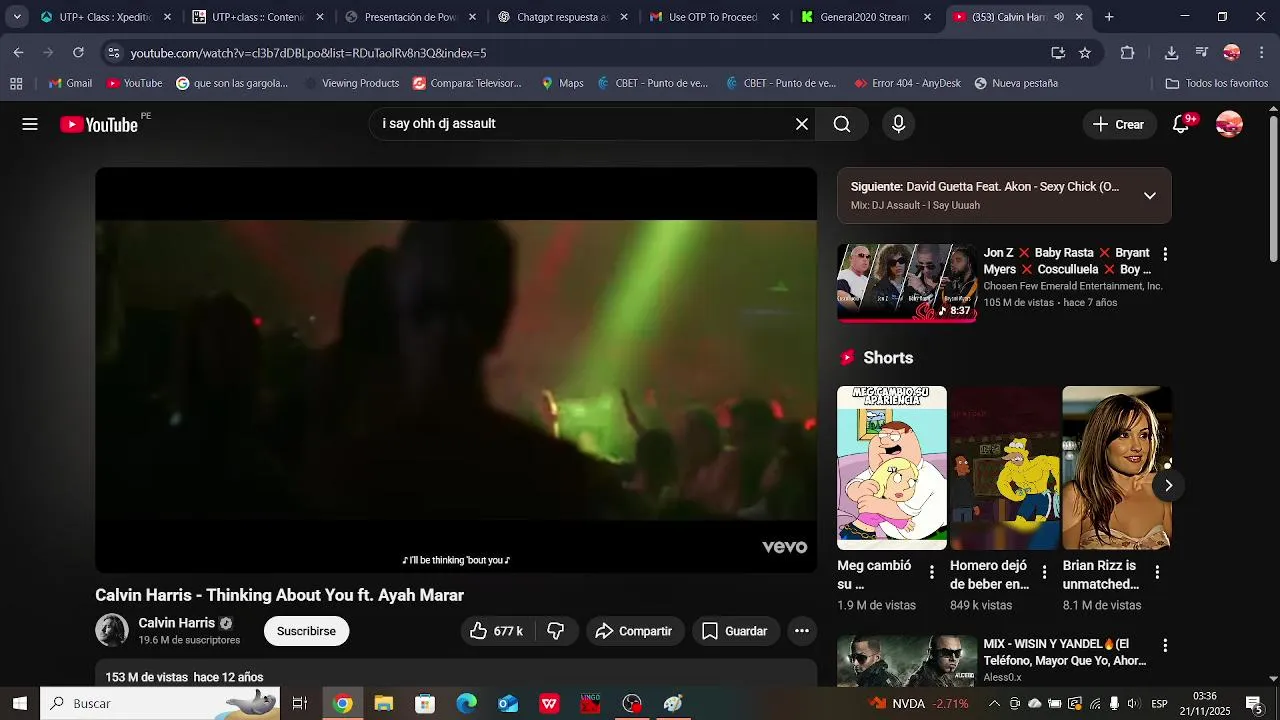Switch to Use OTP To Proceed tab
Viewport: 1280px width, 720px height.
(x=714, y=17)
